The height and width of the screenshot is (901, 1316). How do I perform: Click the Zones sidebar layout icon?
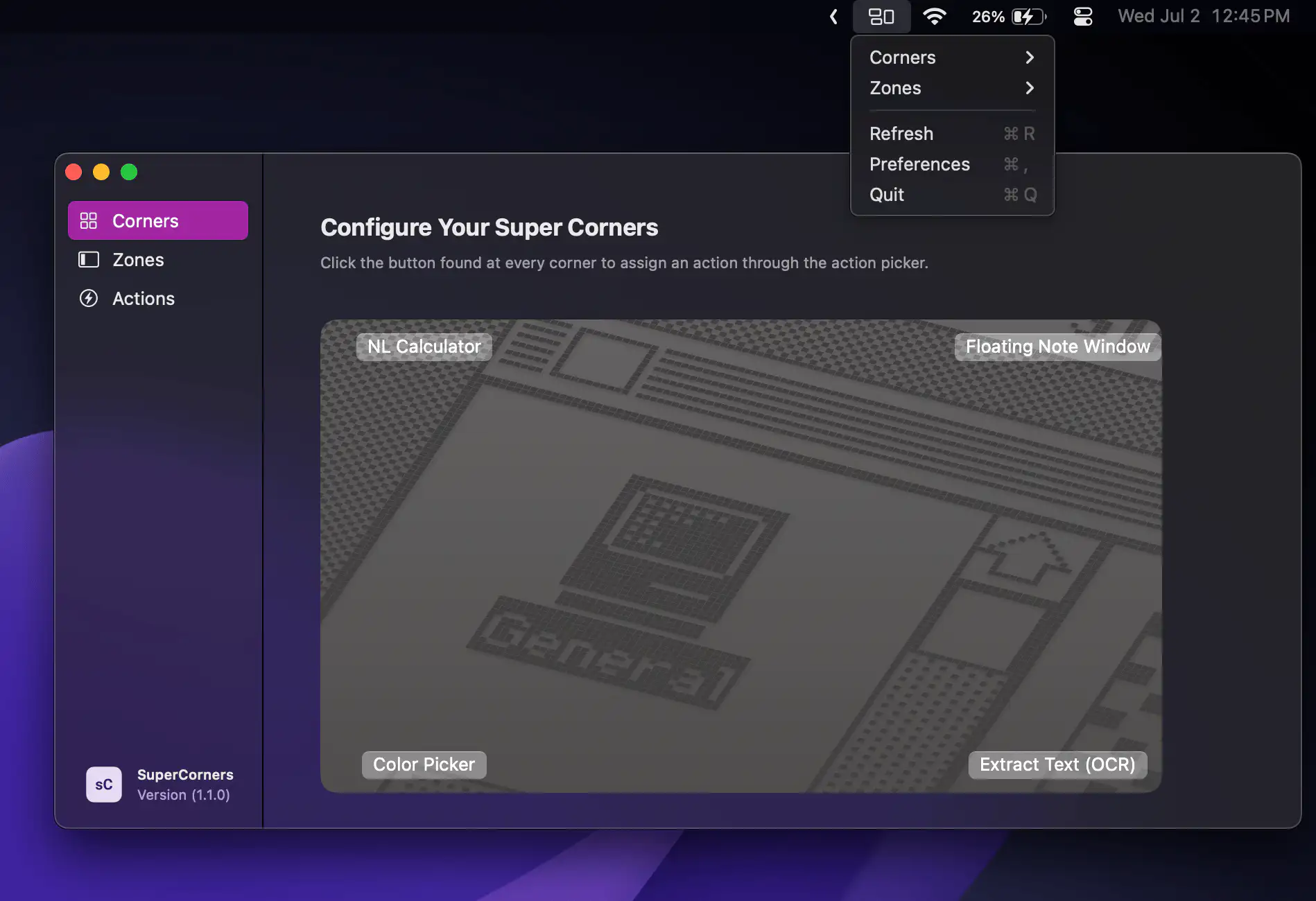pos(89,259)
